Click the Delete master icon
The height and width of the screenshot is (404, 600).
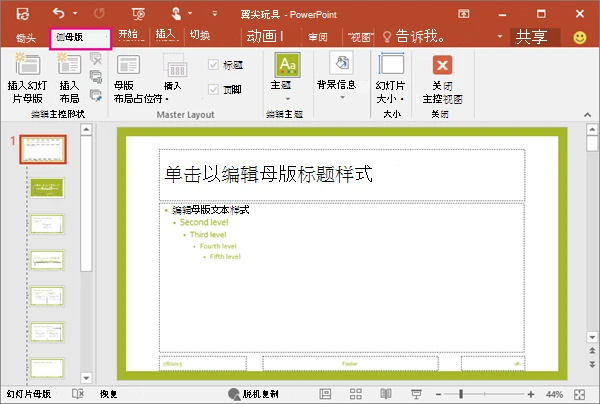click(96, 59)
